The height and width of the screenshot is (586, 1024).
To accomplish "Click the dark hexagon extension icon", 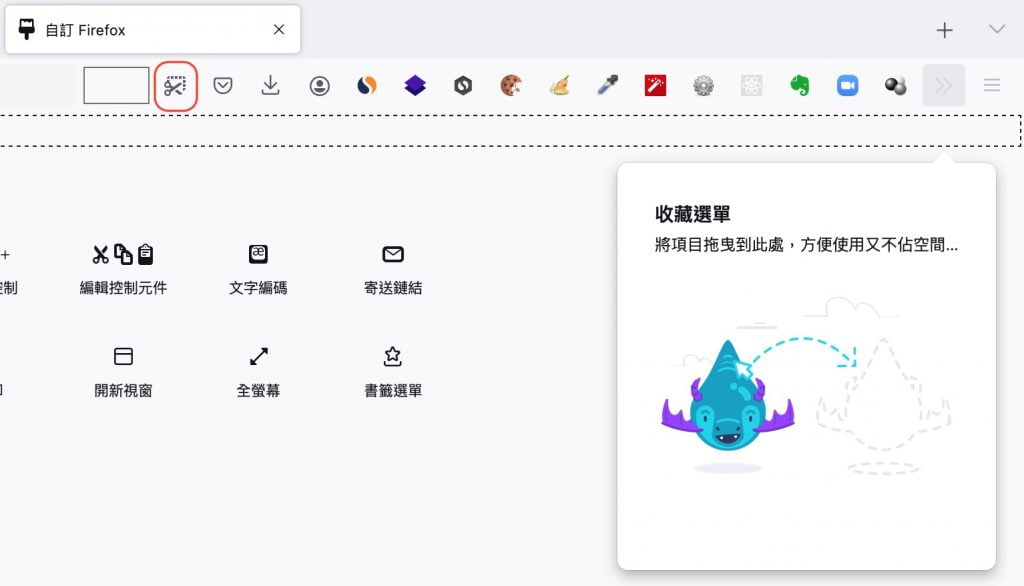I will coord(463,86).
